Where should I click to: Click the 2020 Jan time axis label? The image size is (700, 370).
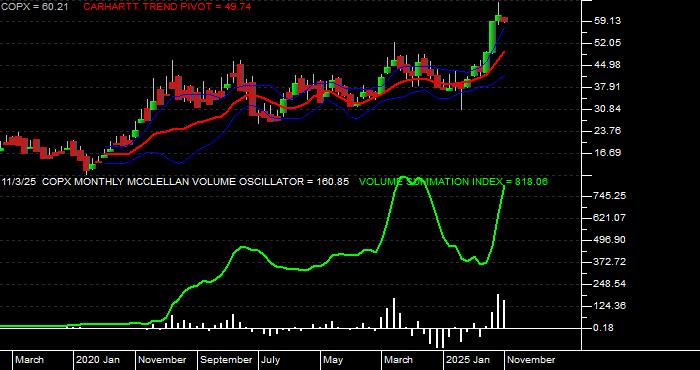pos(98,360)
